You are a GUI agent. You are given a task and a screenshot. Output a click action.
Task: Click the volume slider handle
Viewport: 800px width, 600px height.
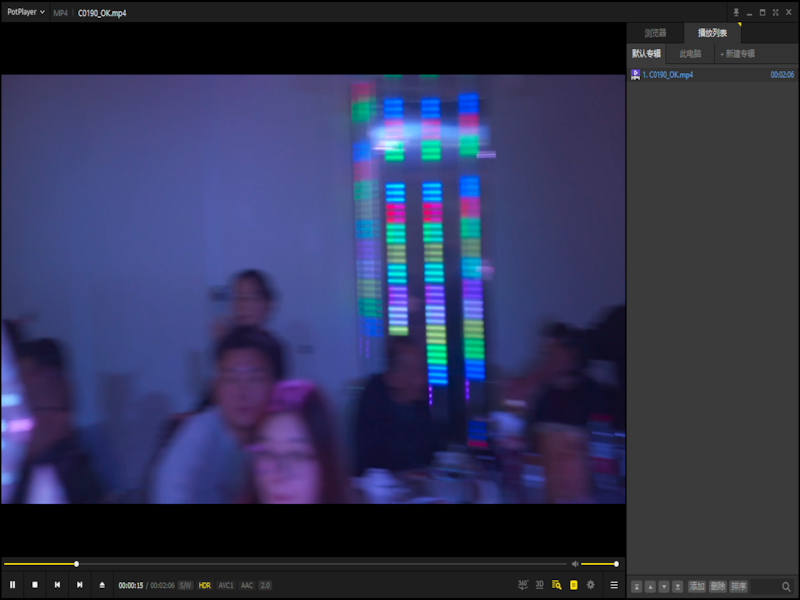616,564
